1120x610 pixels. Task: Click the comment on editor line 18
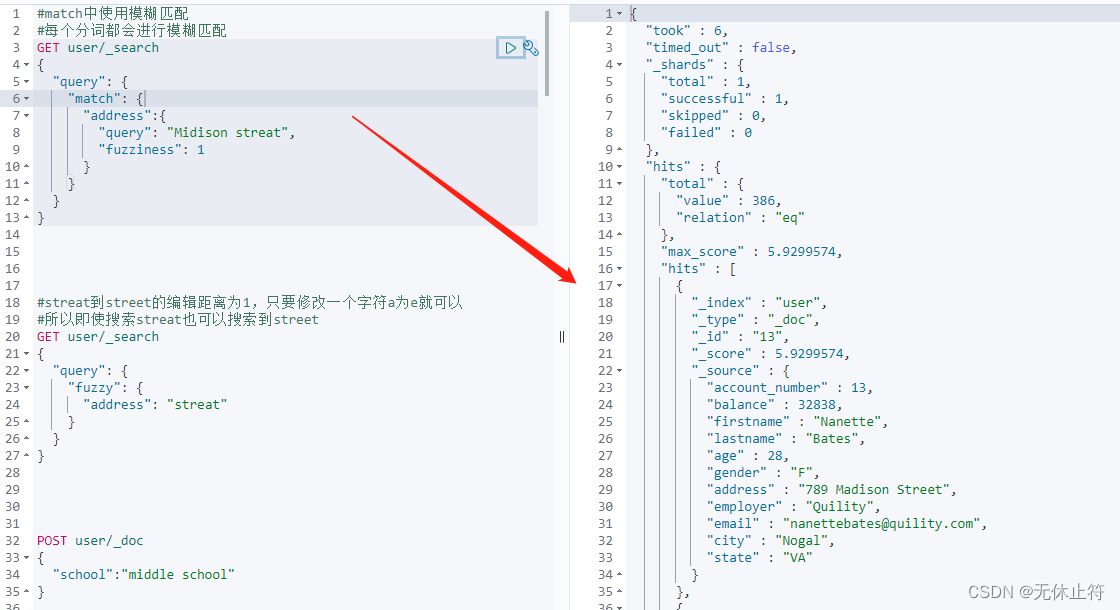tap(250, 302)
